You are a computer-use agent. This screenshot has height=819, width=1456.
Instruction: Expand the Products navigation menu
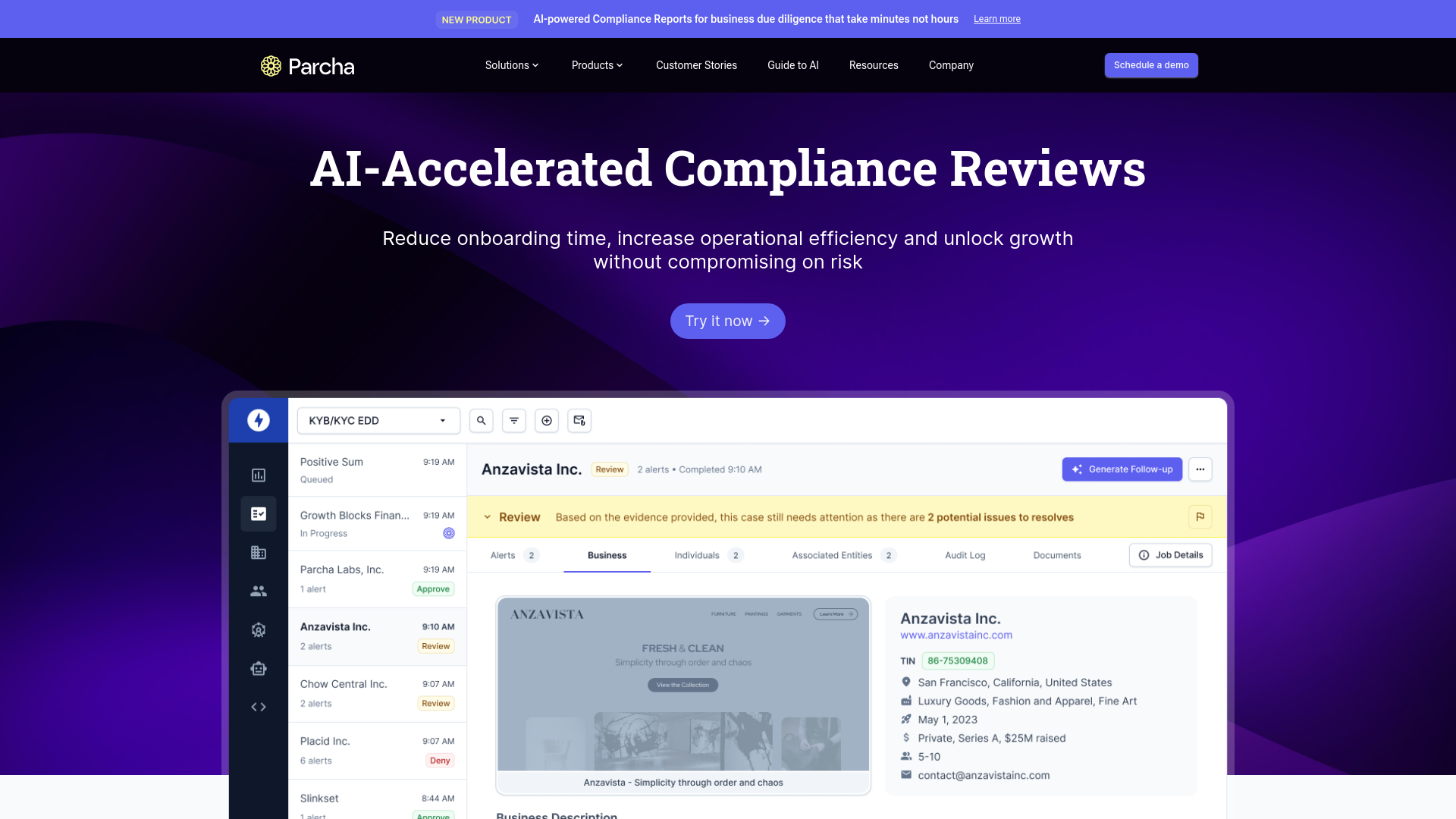click(x=597, y=65)
